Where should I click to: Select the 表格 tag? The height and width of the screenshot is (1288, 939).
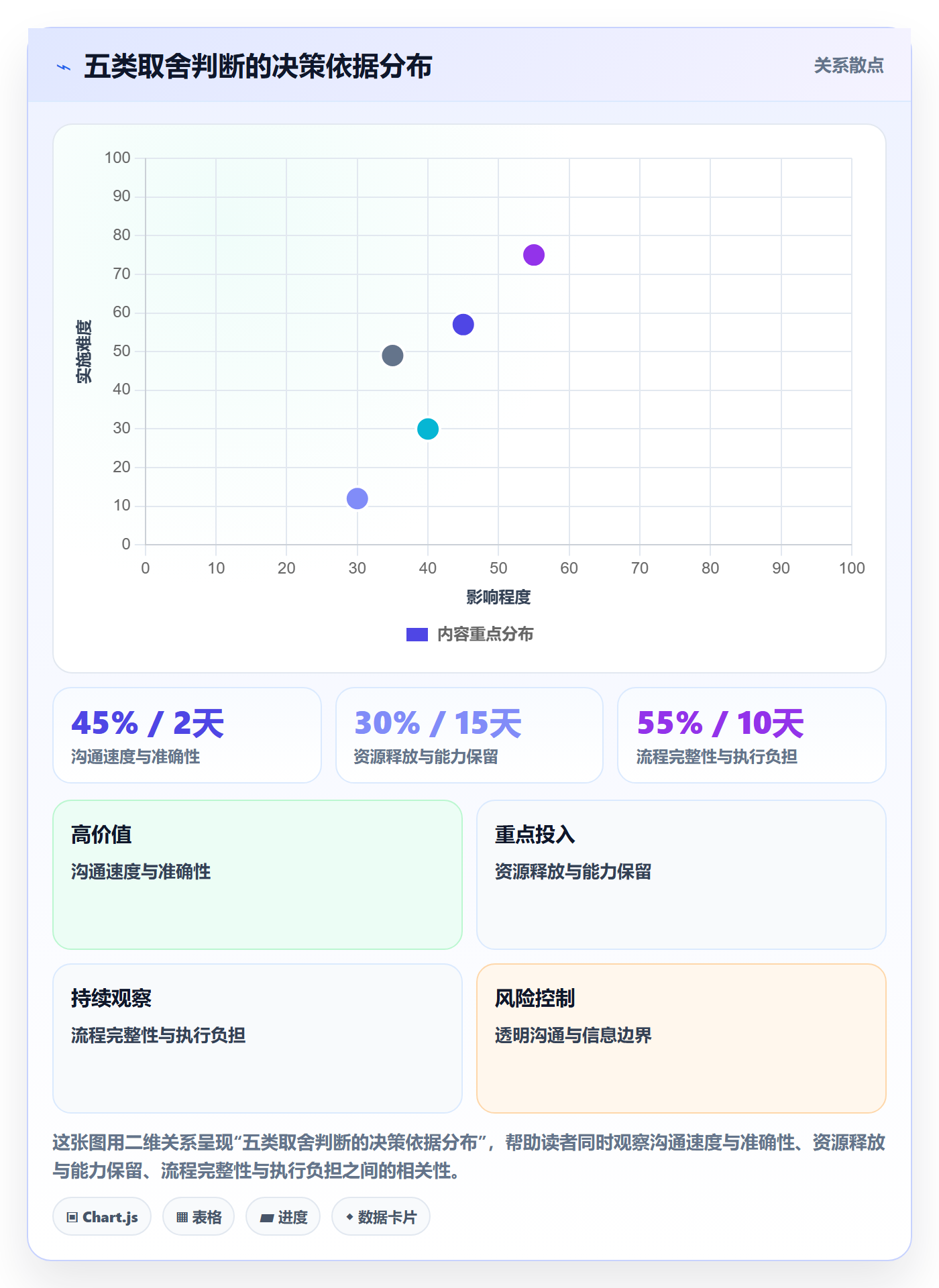[x=199, y=1216]
